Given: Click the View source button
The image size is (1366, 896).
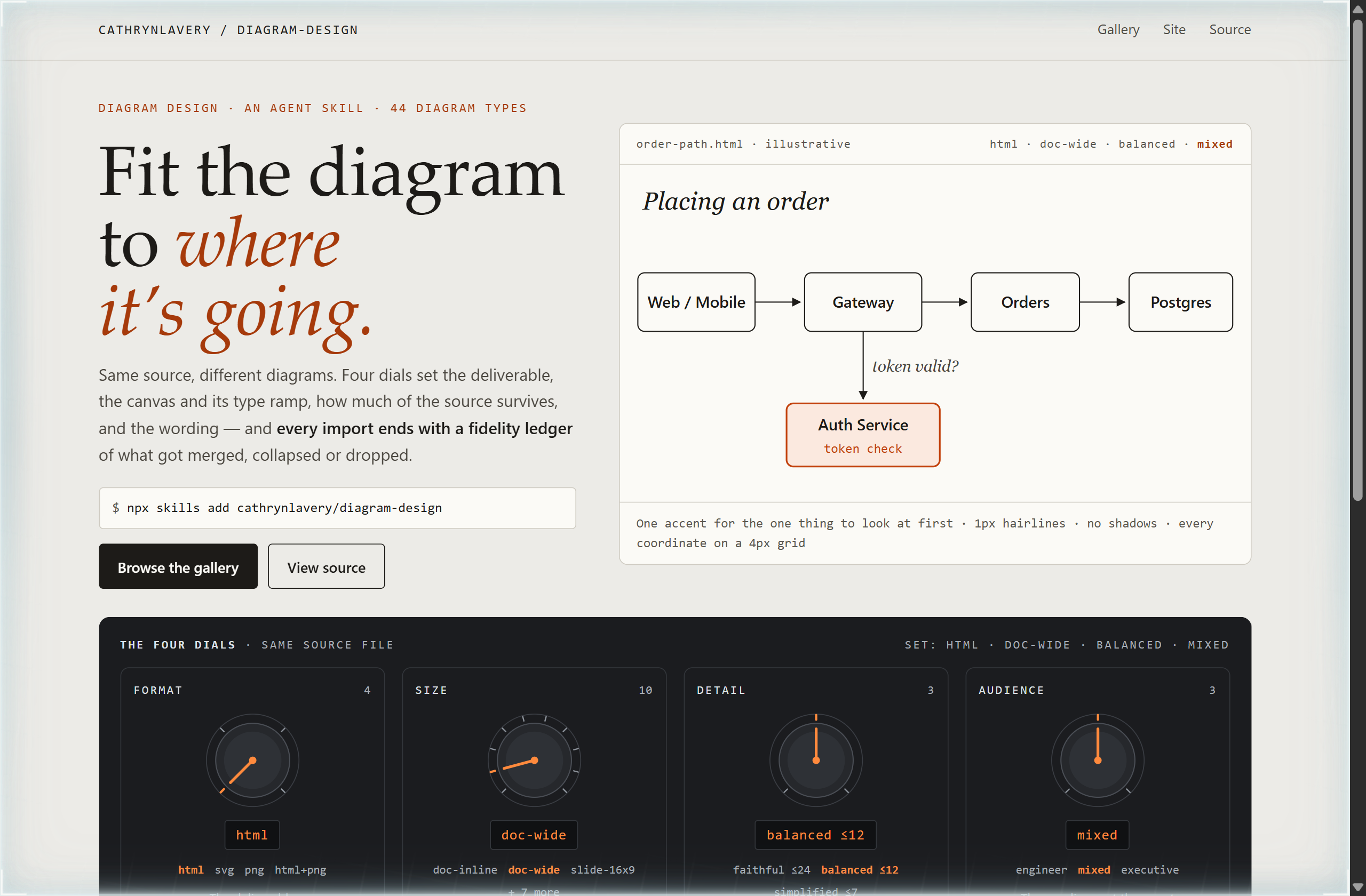Looking at the screenshot, I should (x=326, y=567).
